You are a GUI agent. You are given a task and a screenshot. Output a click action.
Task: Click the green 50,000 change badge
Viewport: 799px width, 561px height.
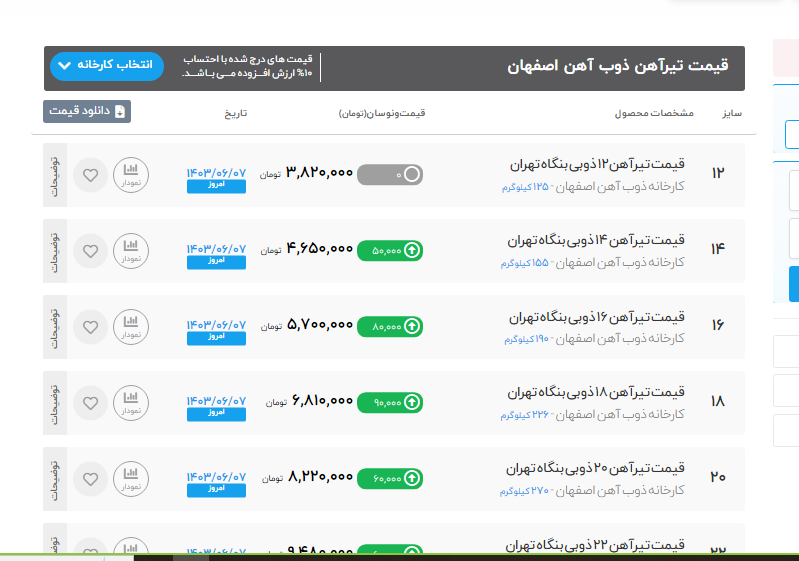389,249
